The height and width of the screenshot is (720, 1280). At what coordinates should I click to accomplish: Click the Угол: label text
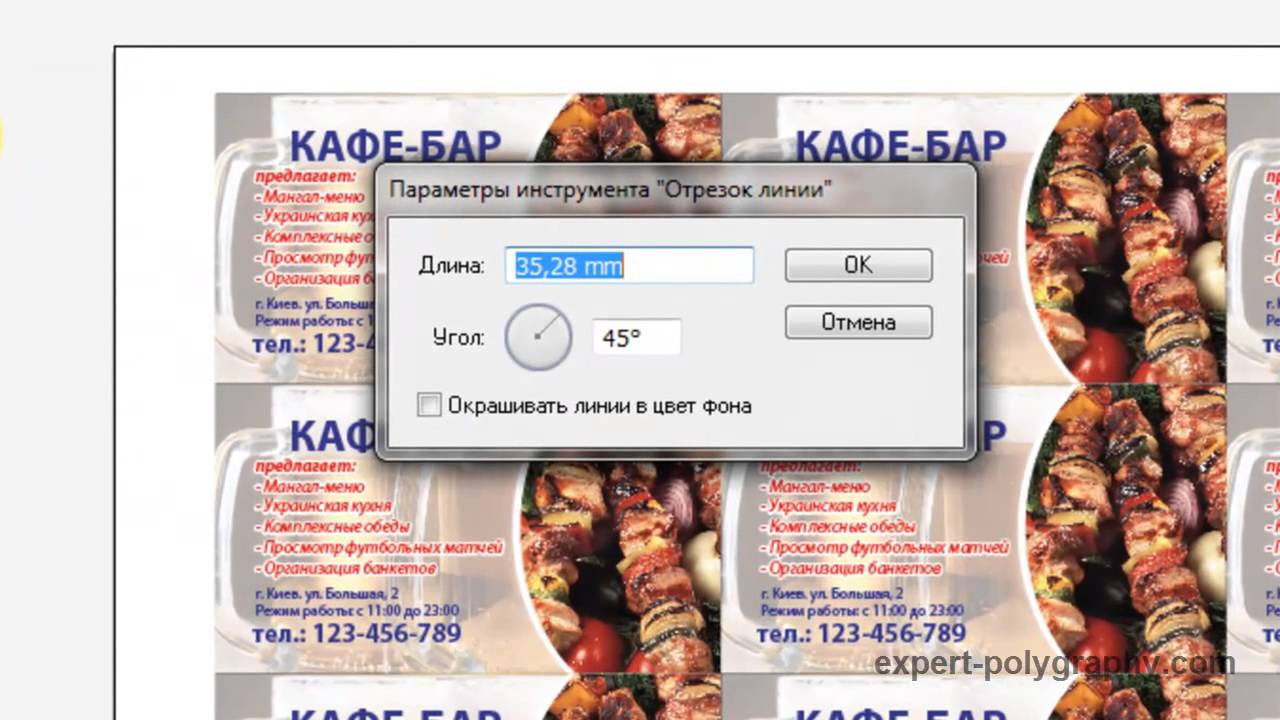coord(459,338)
